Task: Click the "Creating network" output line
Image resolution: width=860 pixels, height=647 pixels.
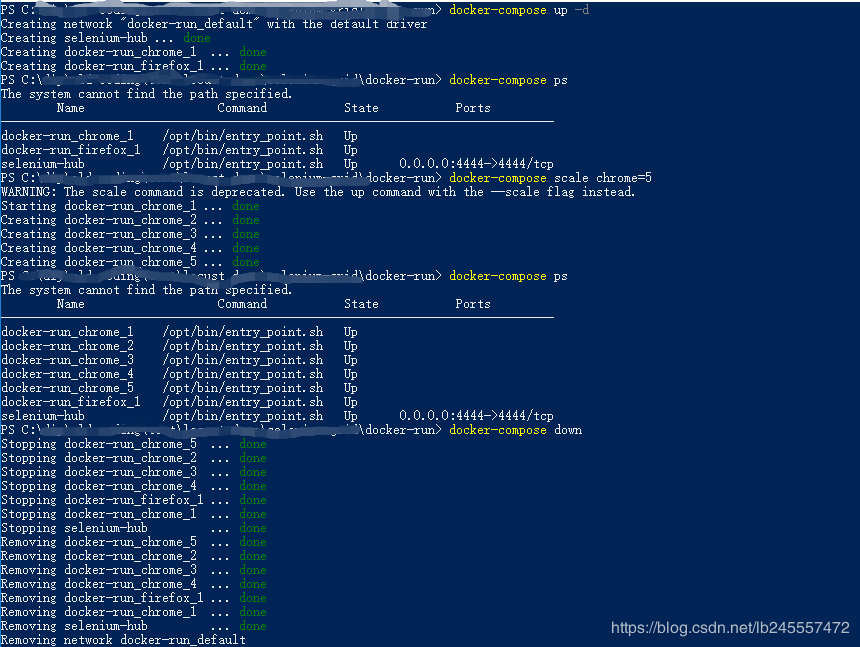Action: coord(213,24)
